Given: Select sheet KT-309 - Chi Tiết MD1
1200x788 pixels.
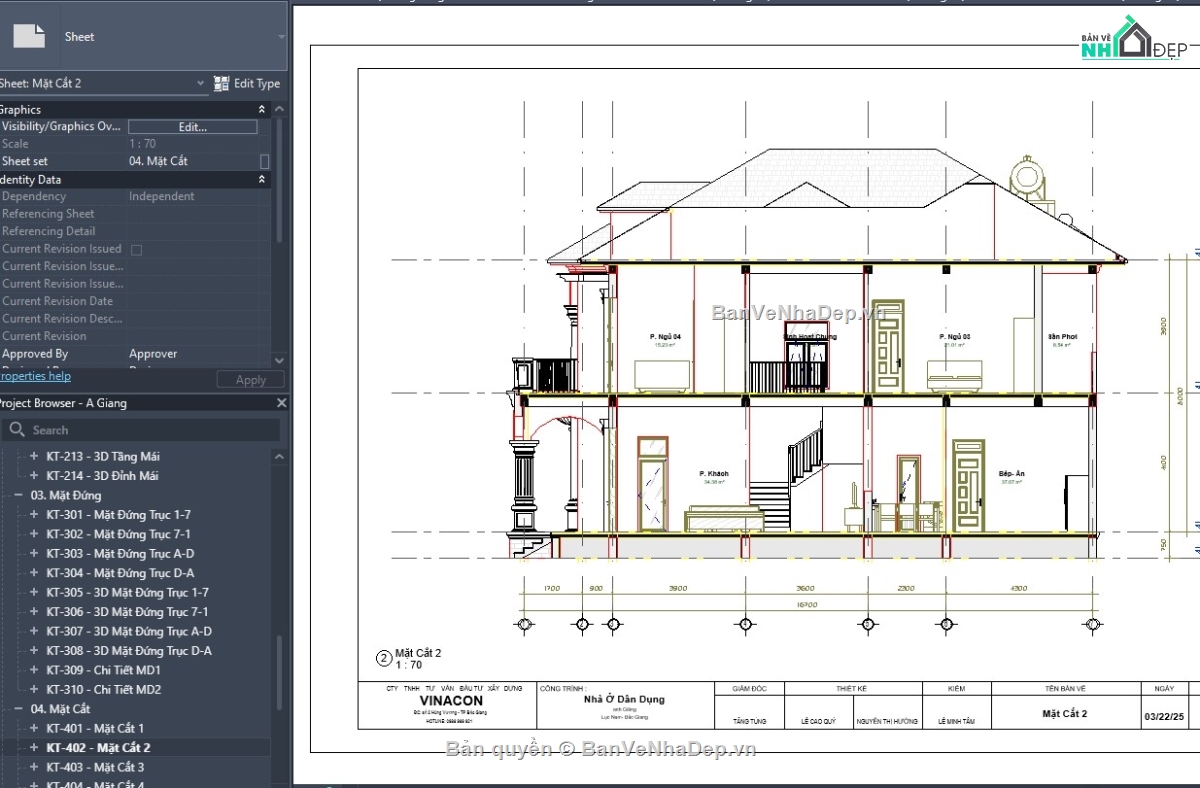Looking at the screenshot, I should pyautogui.click(x=103, y=670).
